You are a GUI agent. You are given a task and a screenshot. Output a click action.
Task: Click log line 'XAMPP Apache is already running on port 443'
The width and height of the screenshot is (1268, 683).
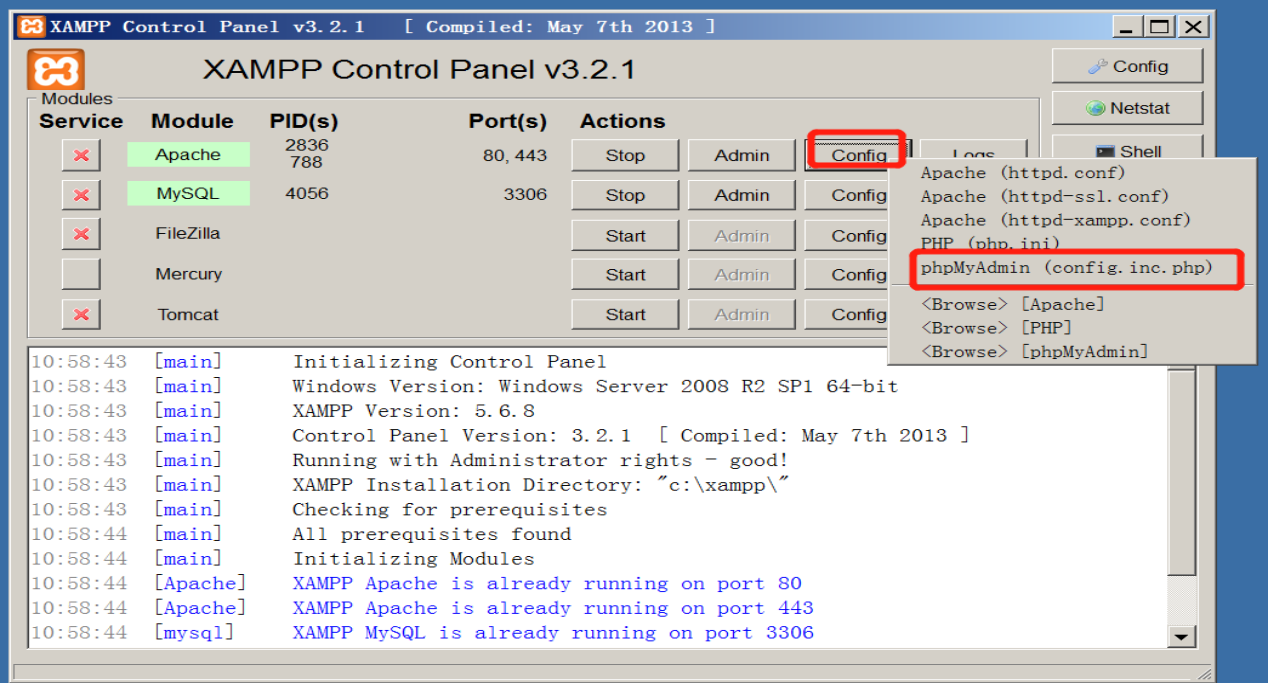553,608
